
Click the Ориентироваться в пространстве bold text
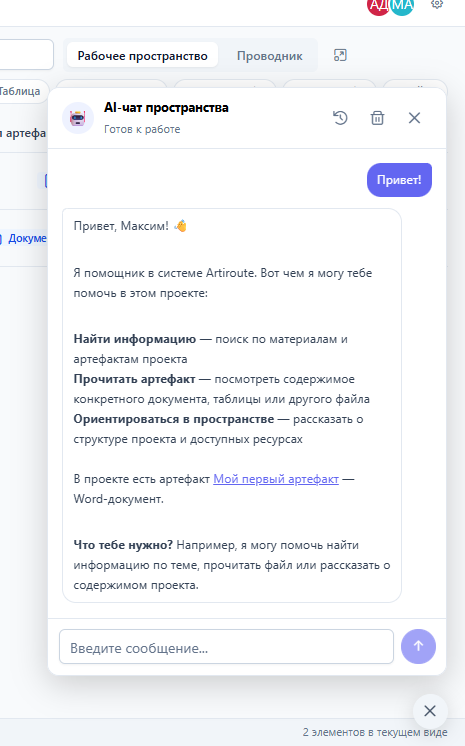coord(174,419)
